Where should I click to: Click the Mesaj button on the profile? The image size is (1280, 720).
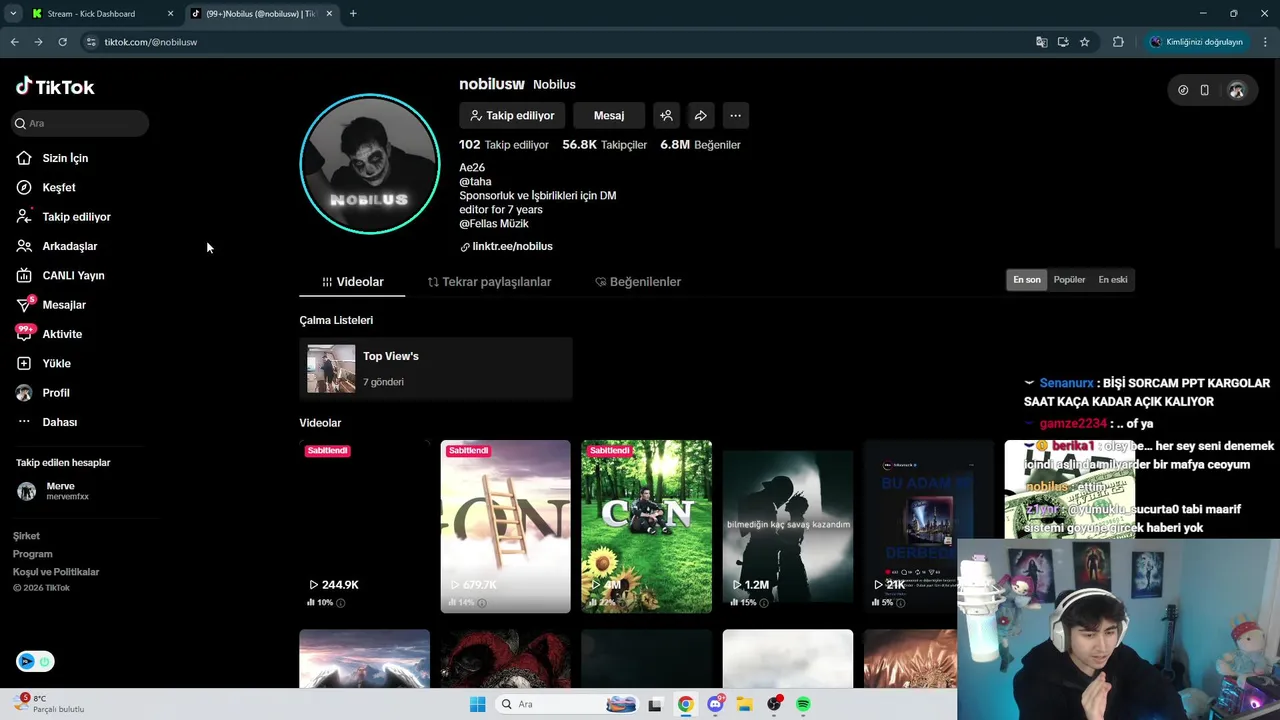point(609,116)
